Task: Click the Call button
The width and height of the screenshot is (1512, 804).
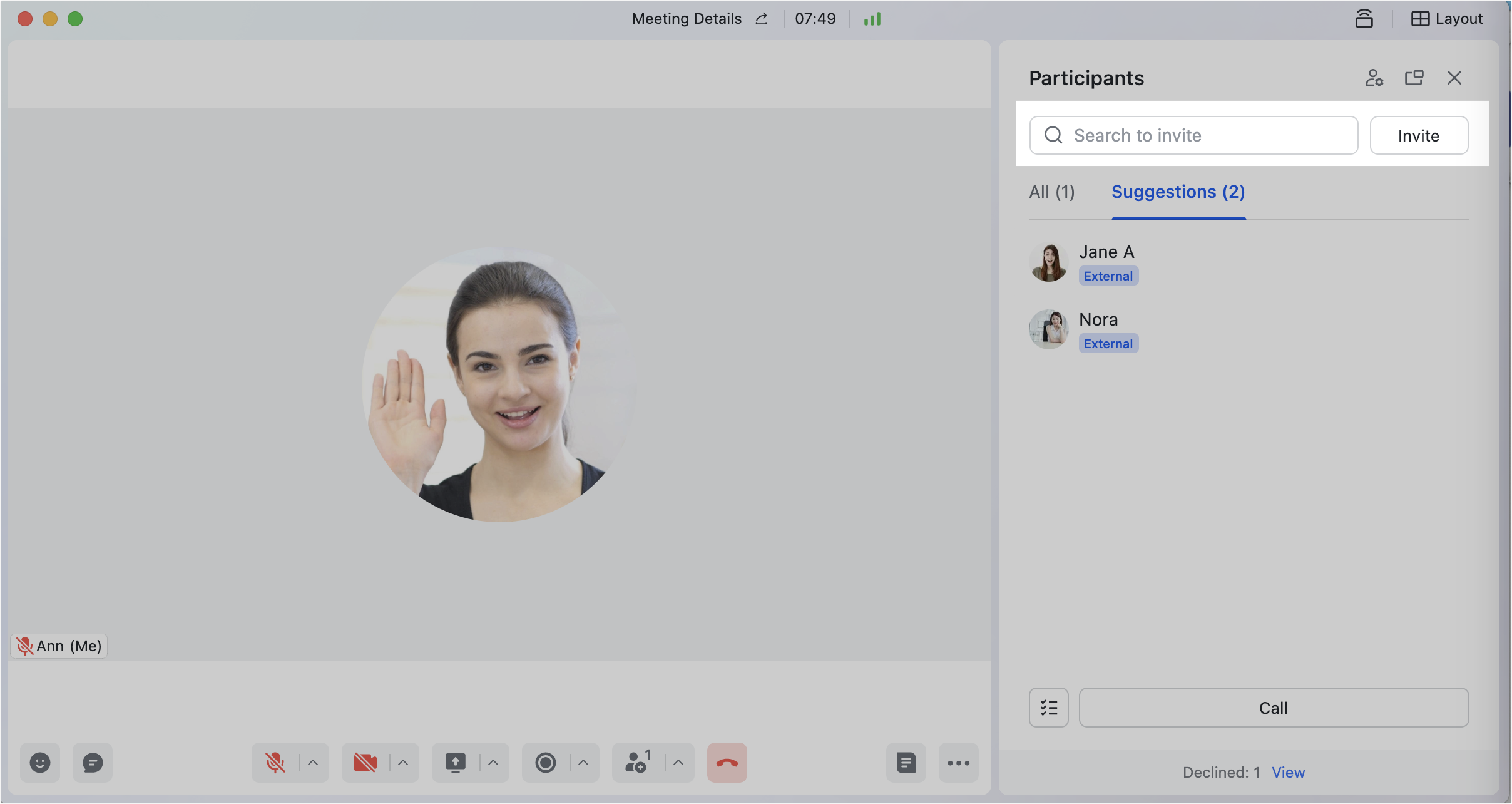Action: [1274, 708]
